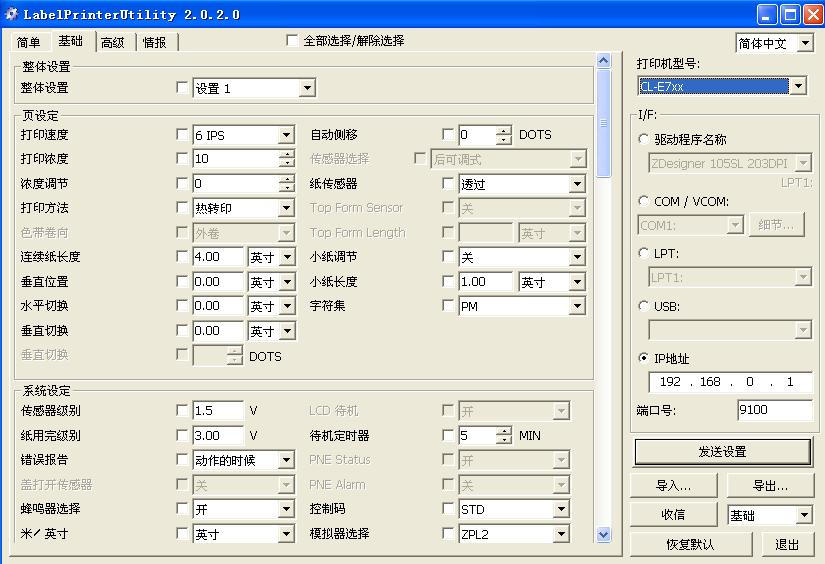
Task: Select the USB interface radio button
Action: pyautogui.click(x=643, y=306)
